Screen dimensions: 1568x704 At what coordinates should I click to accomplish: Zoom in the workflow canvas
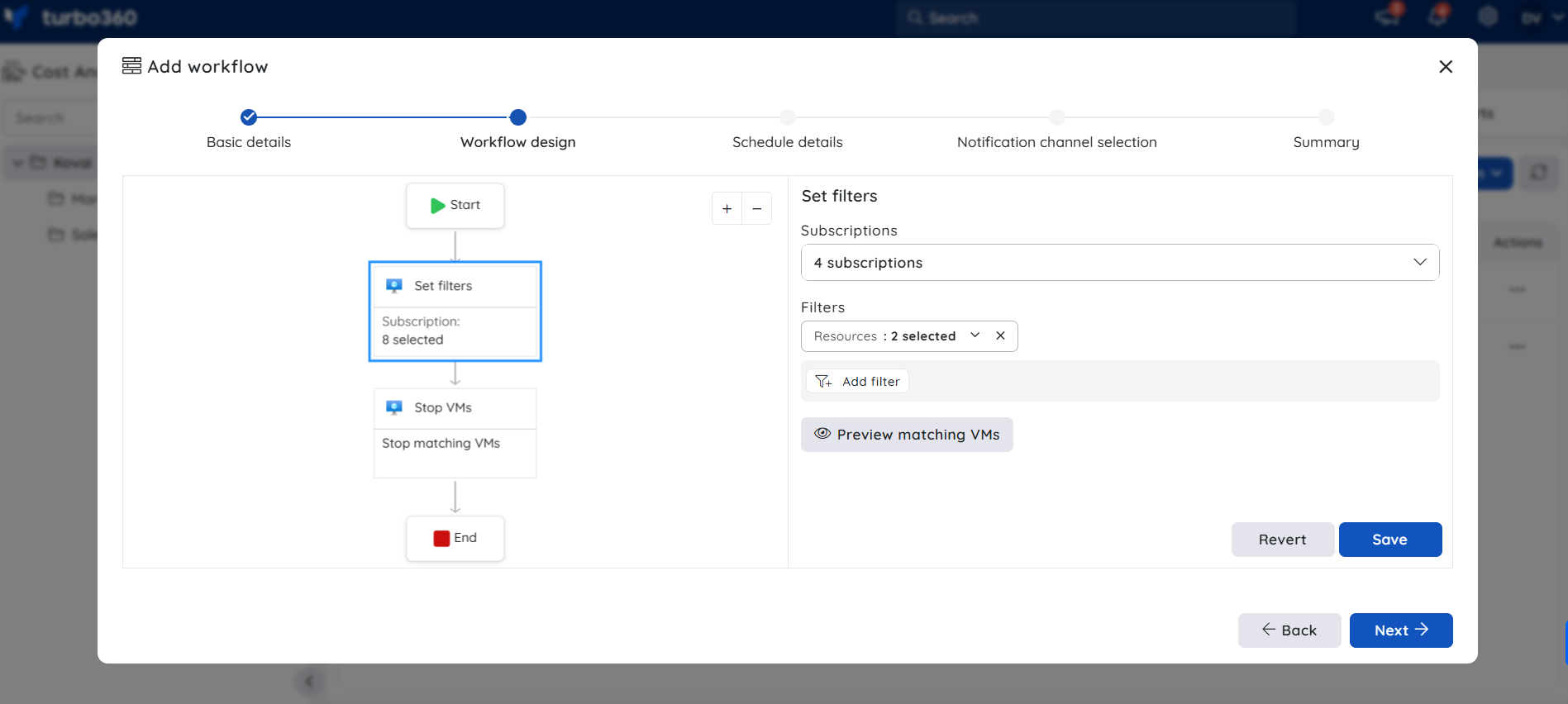pos(727,208)
